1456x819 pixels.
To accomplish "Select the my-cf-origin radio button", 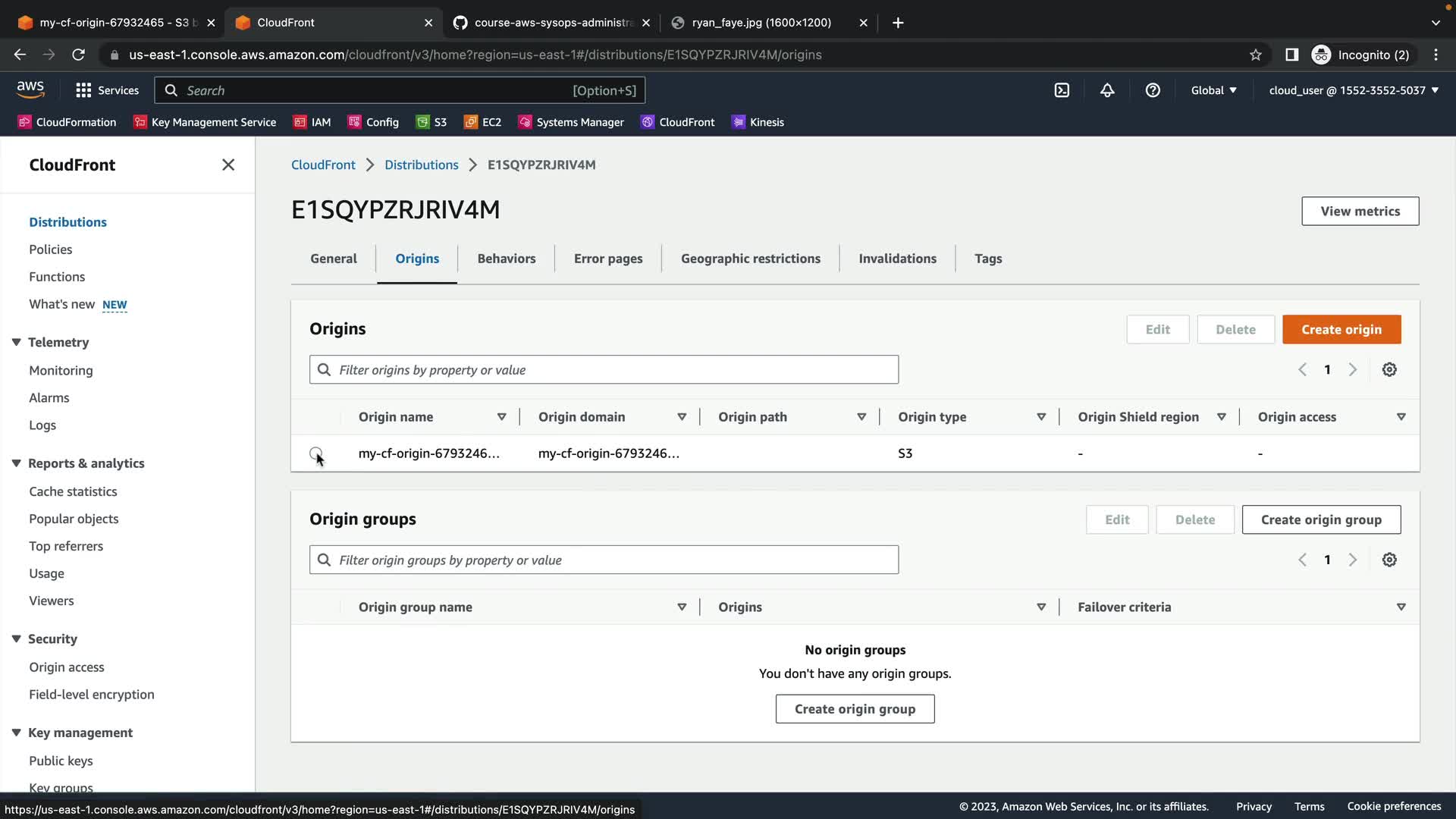I will [x=316, y=453].
